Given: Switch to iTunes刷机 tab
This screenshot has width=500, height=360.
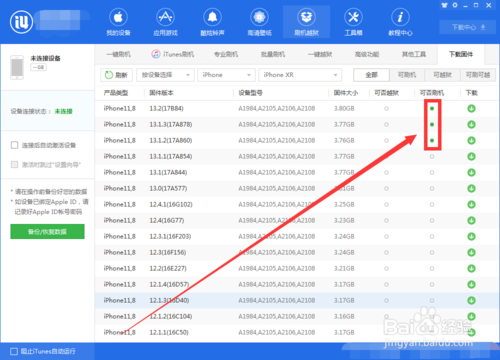Looking at the screenshot, I should coord(173,54).
